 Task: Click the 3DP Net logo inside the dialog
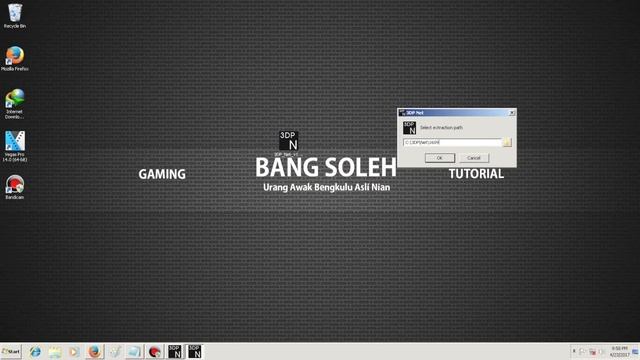click(409, 128)
